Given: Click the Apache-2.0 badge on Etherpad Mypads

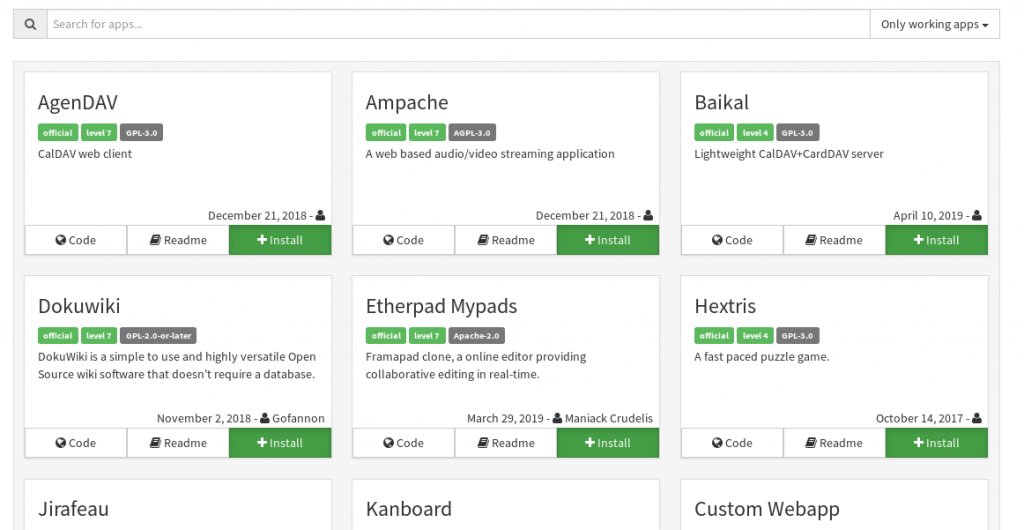Looking at the screenshot, I should click(x=477, y=335).
